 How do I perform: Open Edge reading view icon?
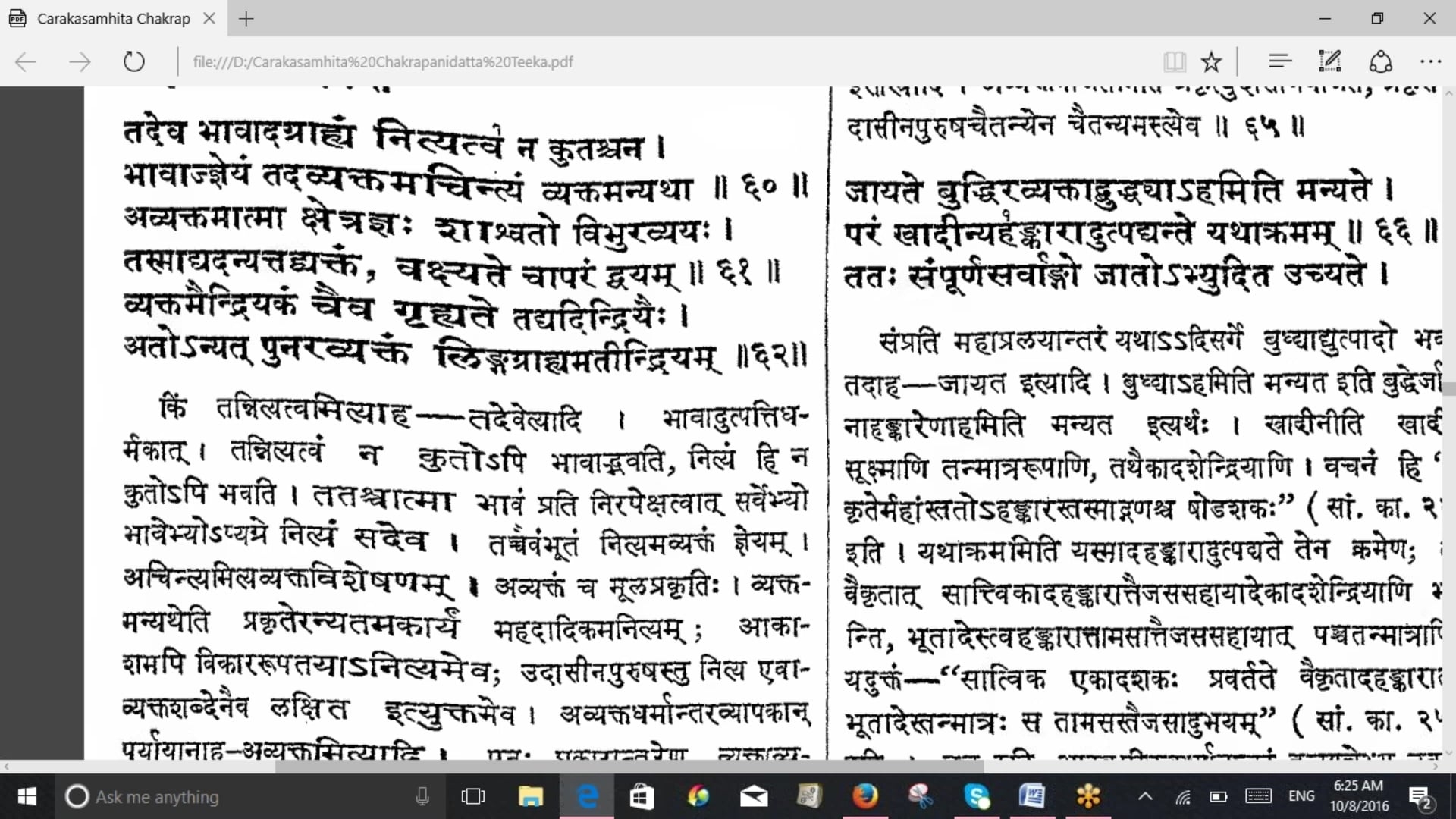click(x=1174, y=61)
